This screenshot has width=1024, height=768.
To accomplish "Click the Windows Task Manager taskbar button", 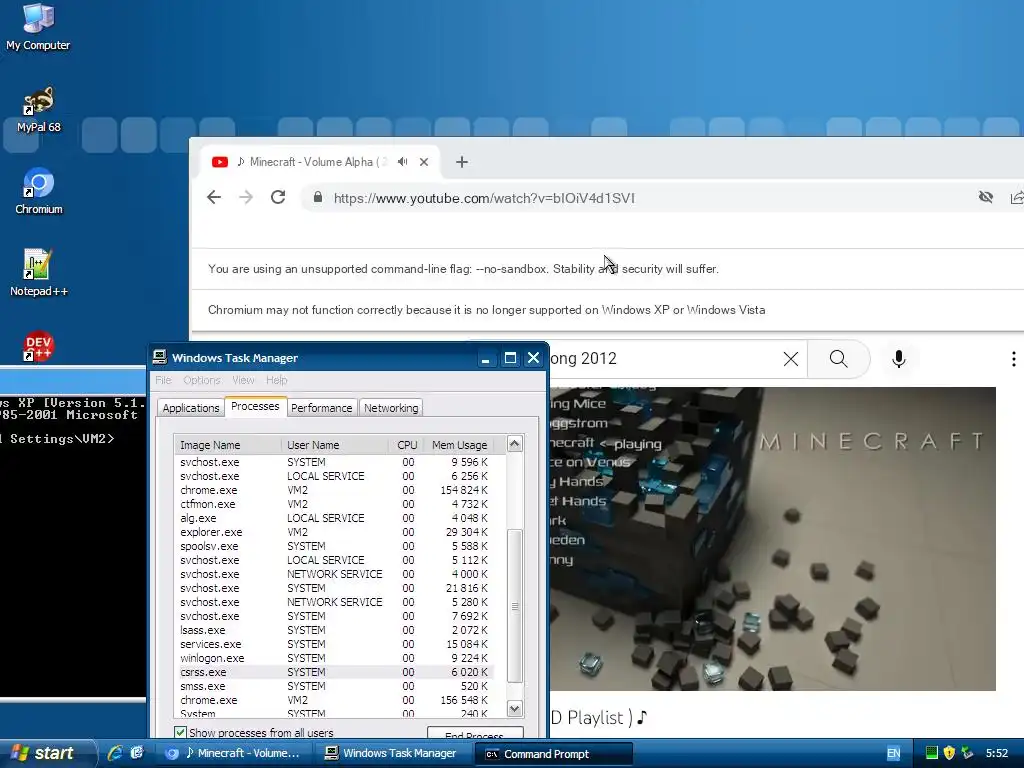I will 396,753.
